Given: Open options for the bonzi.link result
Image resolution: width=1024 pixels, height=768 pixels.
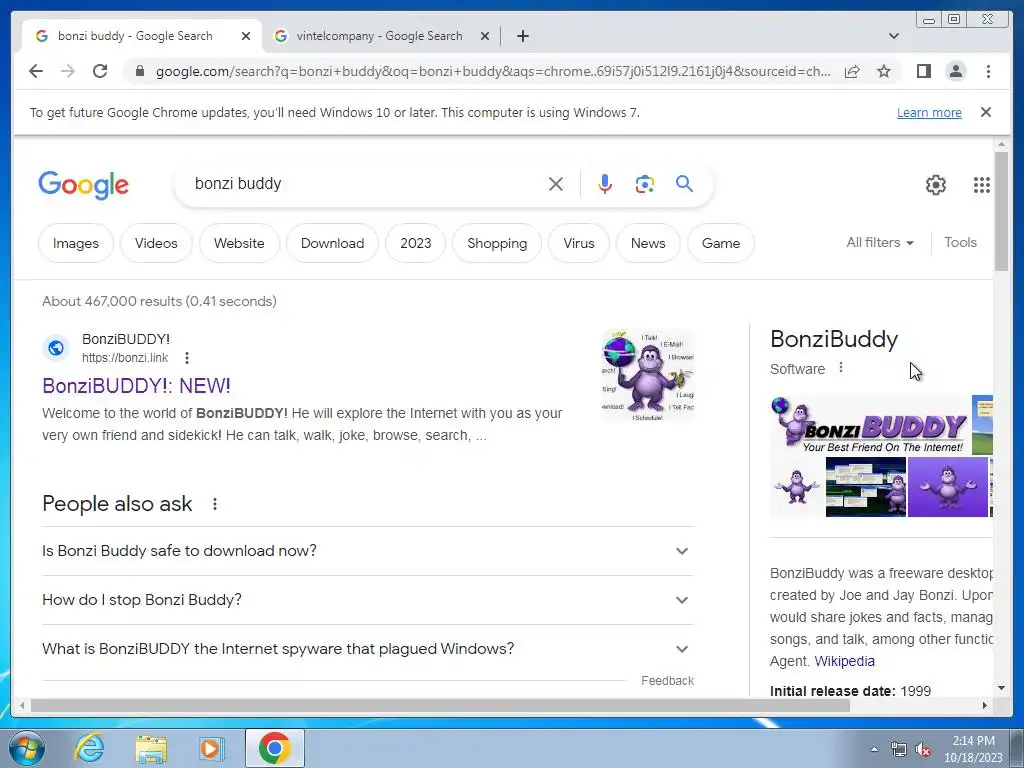Looking at the screenshot, I should 187,358.
